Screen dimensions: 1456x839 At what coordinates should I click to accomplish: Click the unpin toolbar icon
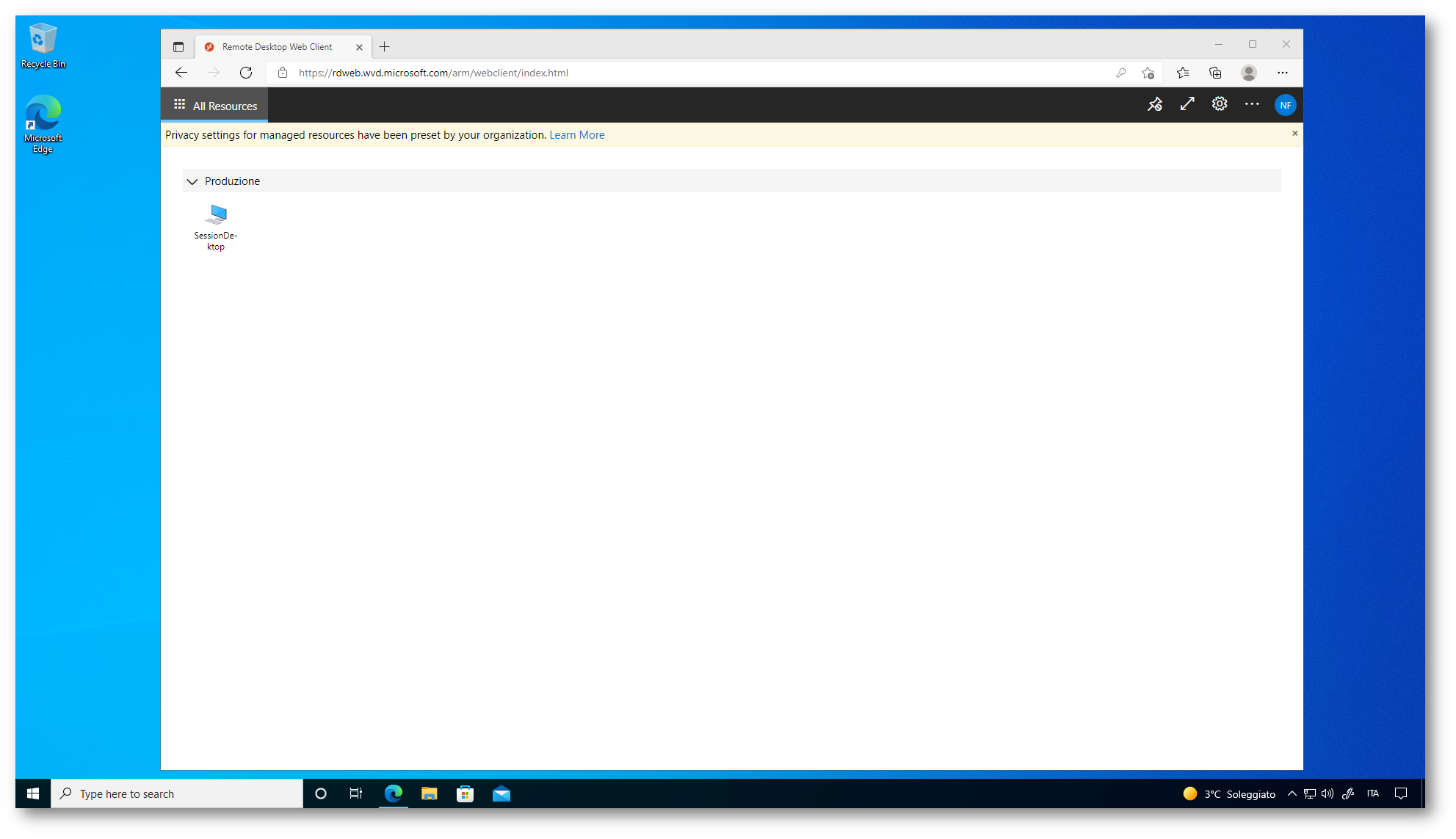[1155, 105]
